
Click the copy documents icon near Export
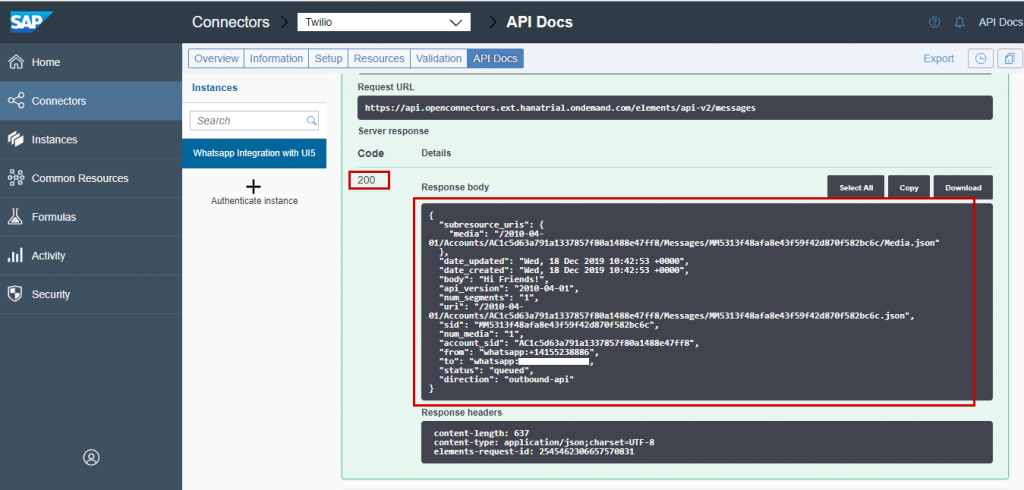(x=1010, y=58)
